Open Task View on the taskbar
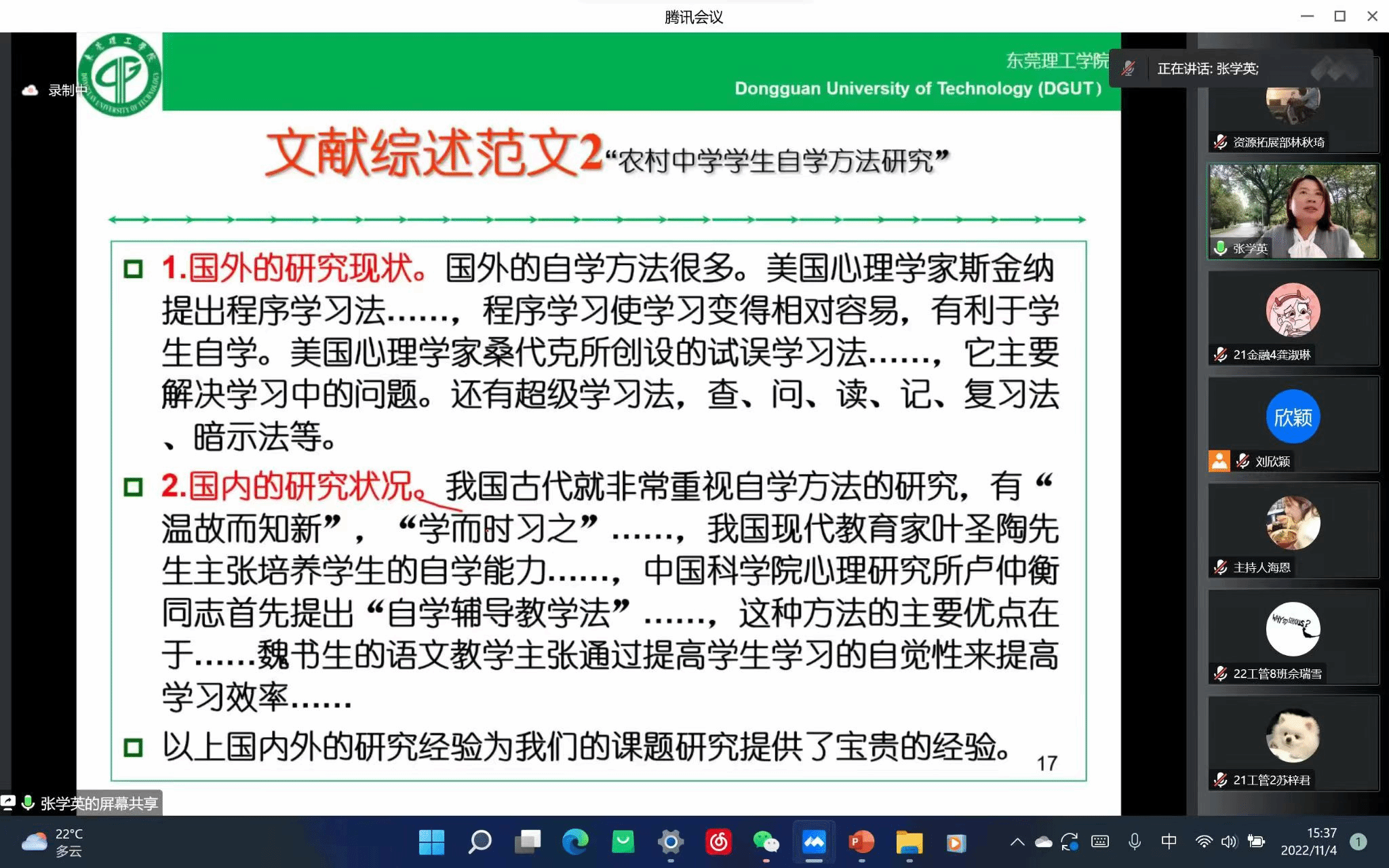The width and height of the screenshot is (1389, 868). [x=528, y=842]
